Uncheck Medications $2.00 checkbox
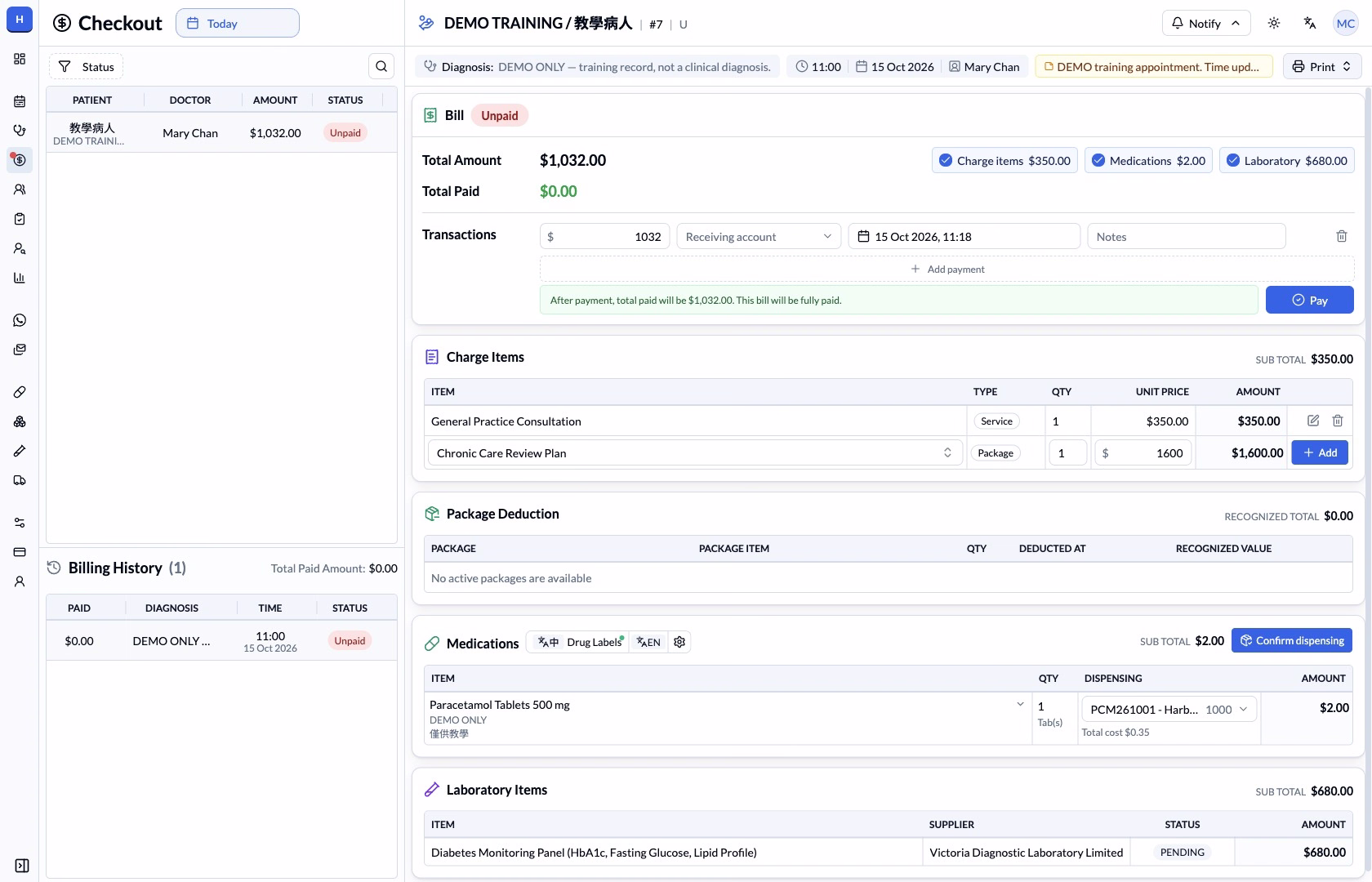 tap(1098, 160)
